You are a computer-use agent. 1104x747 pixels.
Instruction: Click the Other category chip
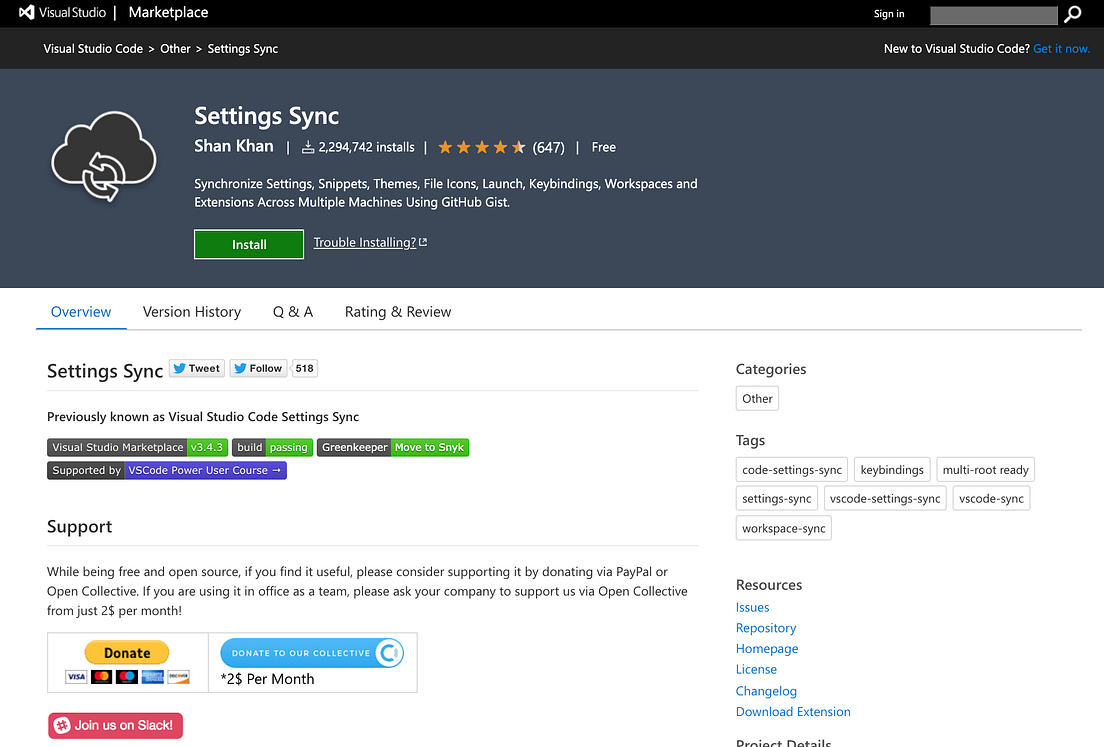(757, 398)
